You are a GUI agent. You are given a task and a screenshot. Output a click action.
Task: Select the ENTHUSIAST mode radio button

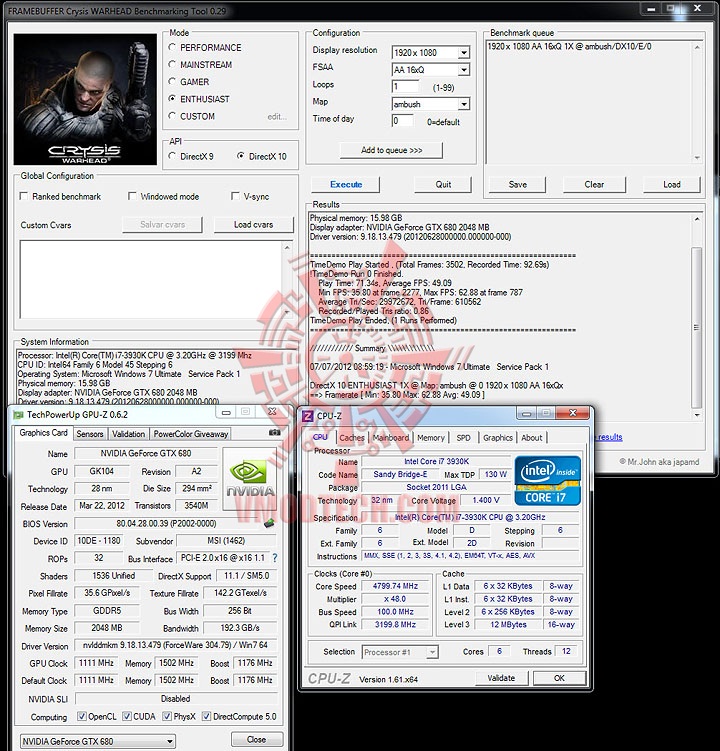coord(172,99)
